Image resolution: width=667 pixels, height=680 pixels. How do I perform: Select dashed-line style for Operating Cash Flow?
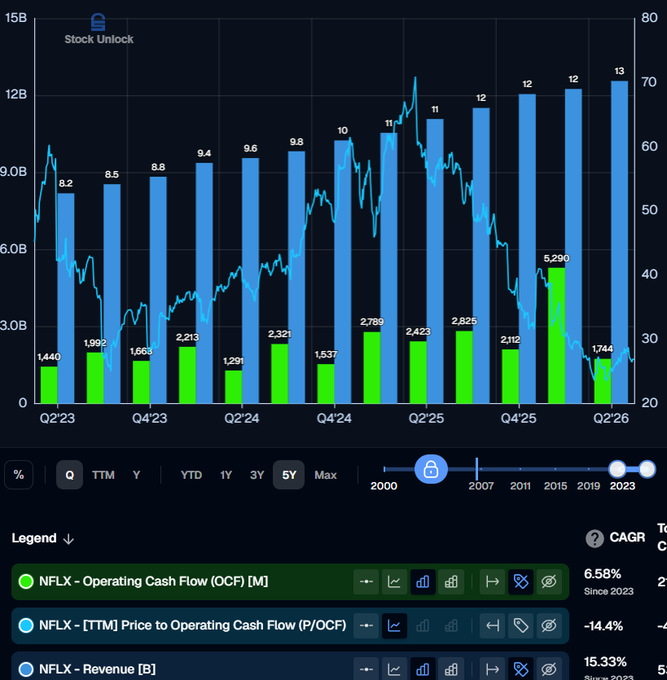click(x=366, y=582)
